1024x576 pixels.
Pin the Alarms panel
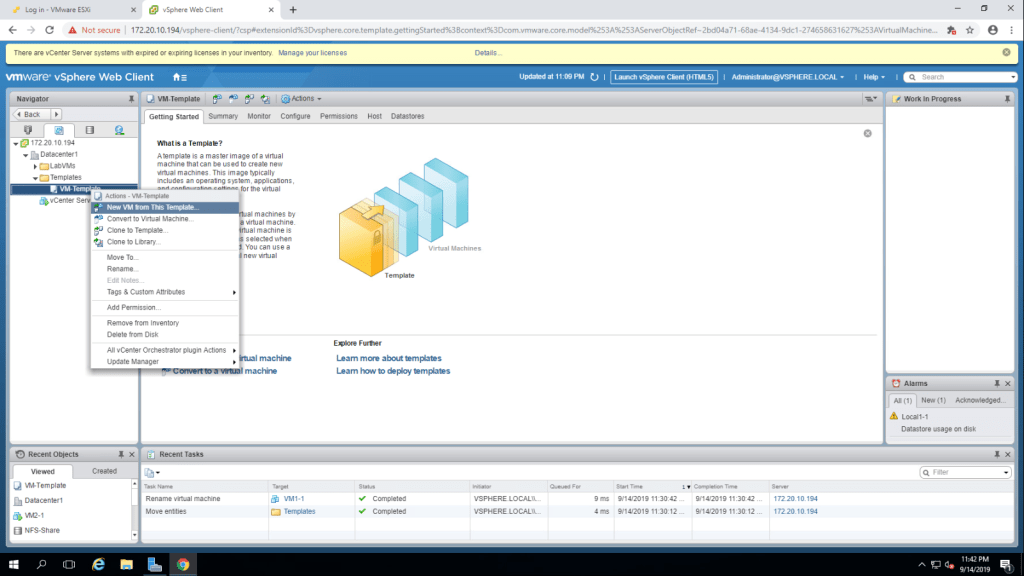pyautogui.click(x=995, y=384)
